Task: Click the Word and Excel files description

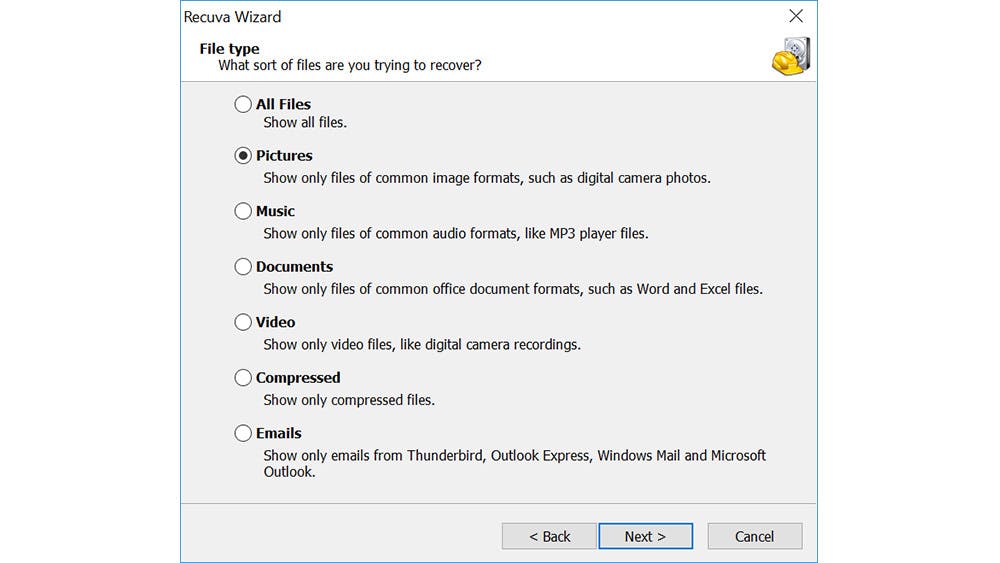Action: 513,289
